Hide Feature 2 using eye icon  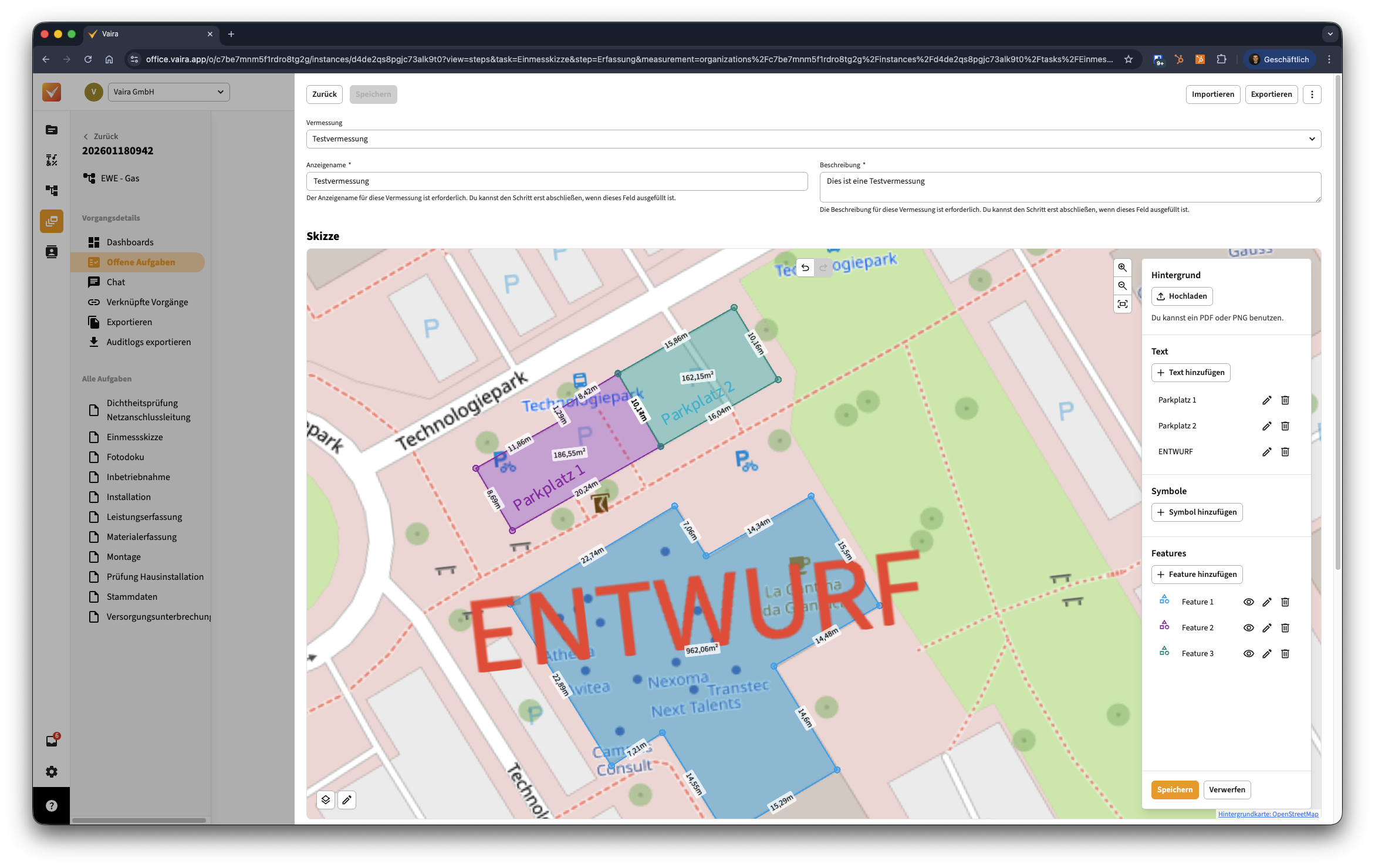pos(1248,628)
